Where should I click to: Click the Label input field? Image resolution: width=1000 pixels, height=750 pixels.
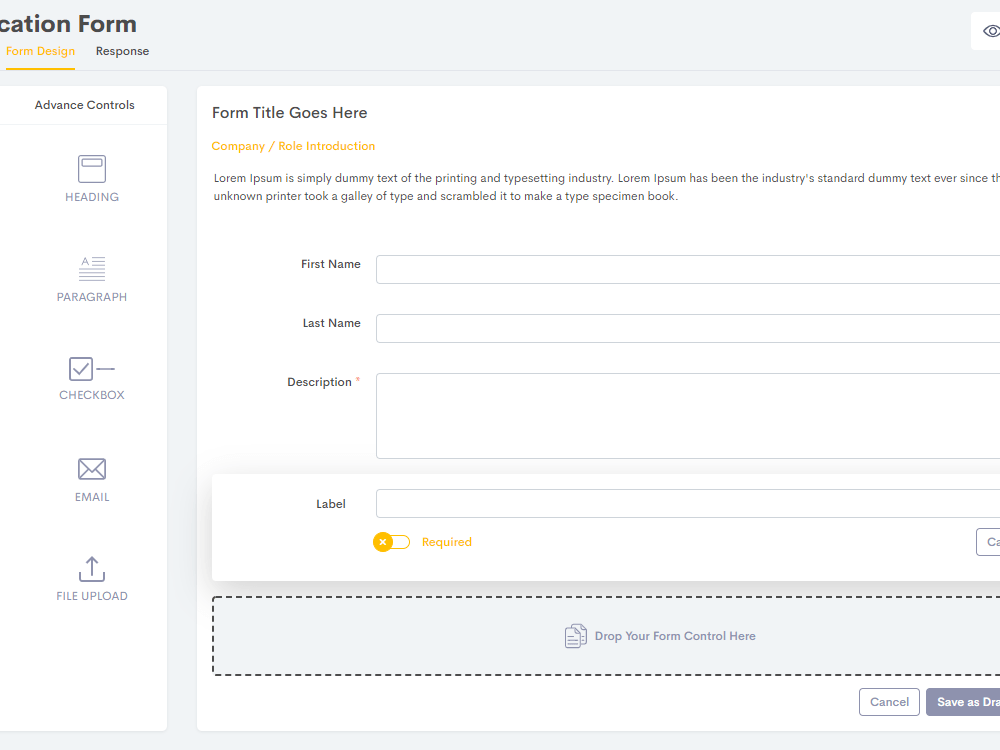(688, 503)
